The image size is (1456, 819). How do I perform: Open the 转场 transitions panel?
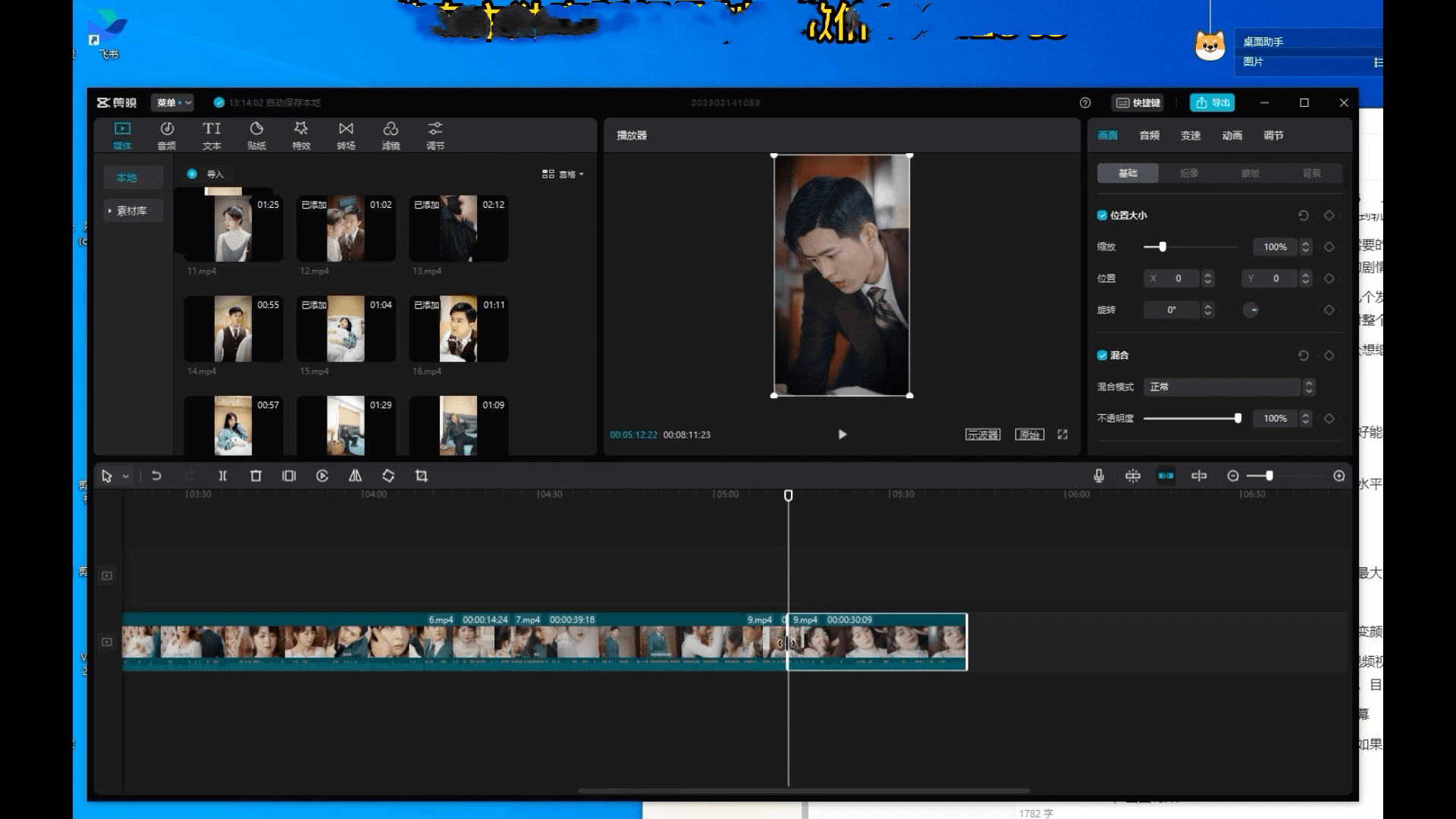pos(346,136)
